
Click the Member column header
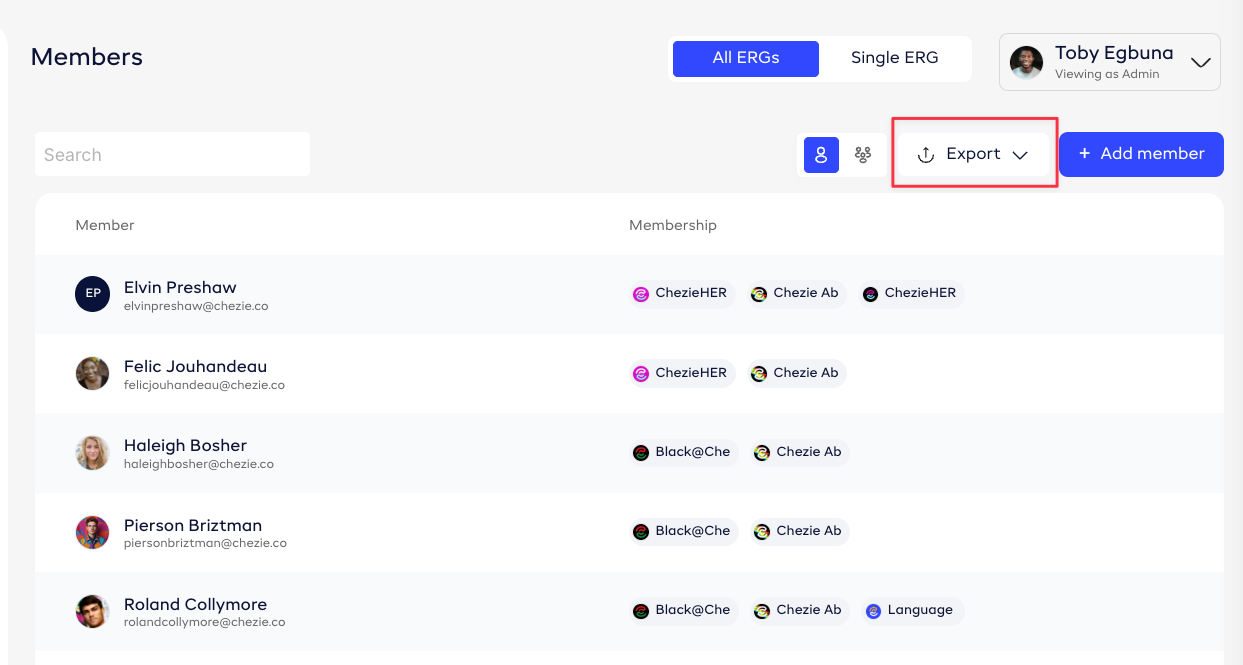(x=105, y=225)
